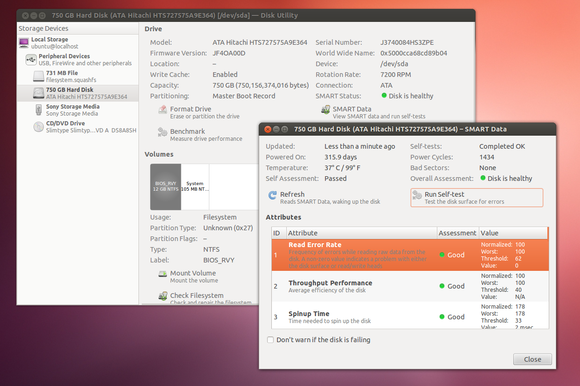Screen dimensions: 580x386
Task: Sort attributes by Assessment column header
Action: (x=458, y=233)
